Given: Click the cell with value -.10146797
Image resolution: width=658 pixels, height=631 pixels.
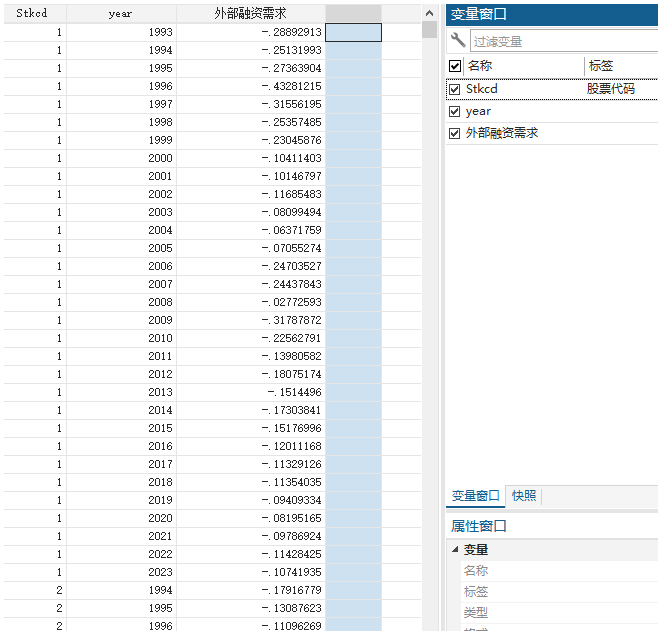Looking at the screenshot, I should coord(251,176).
